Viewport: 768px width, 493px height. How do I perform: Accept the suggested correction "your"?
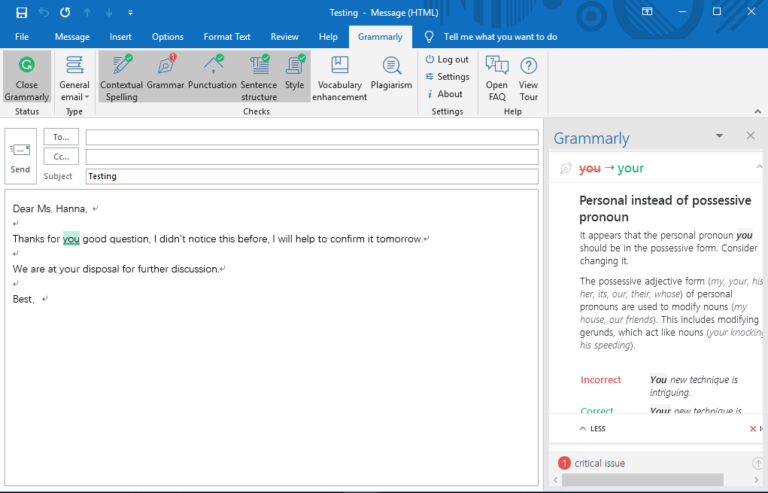click(630, 168)
